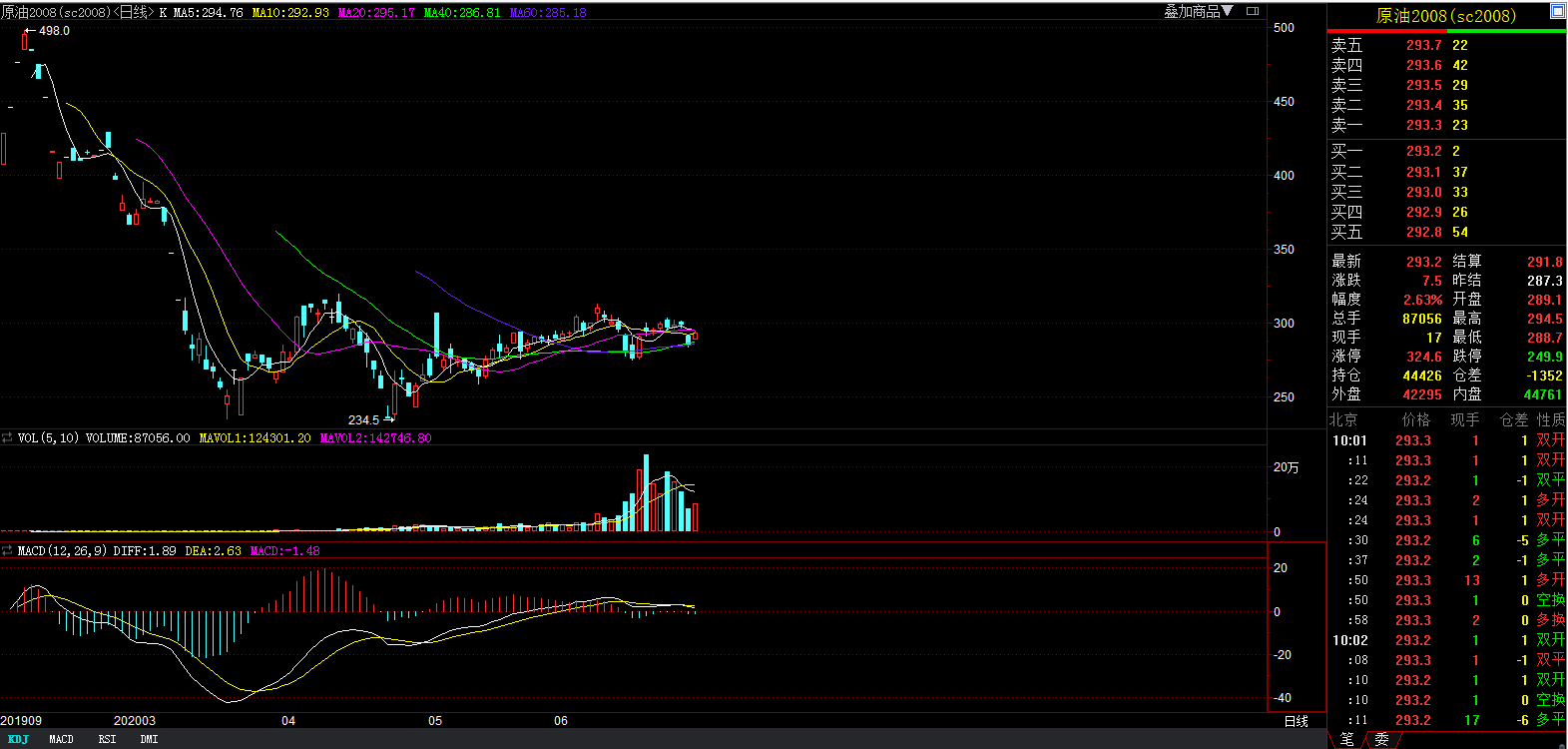
Task: Switch to the KDJ indicator tab
Action: [18, 739]
